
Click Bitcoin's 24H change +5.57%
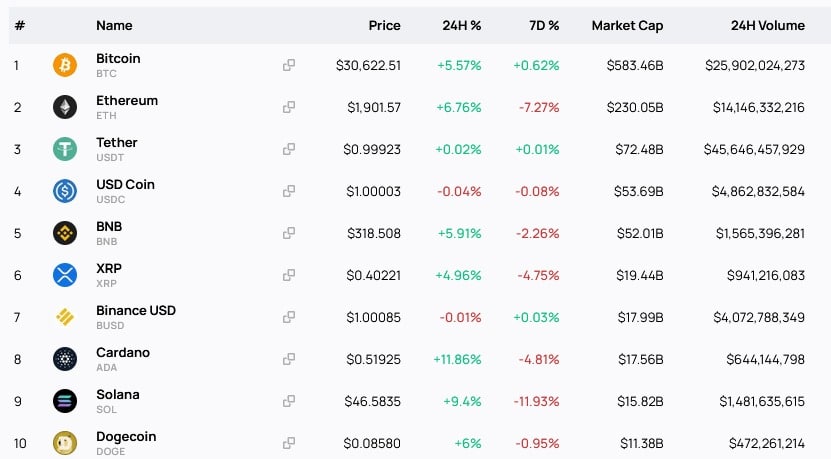459,65
